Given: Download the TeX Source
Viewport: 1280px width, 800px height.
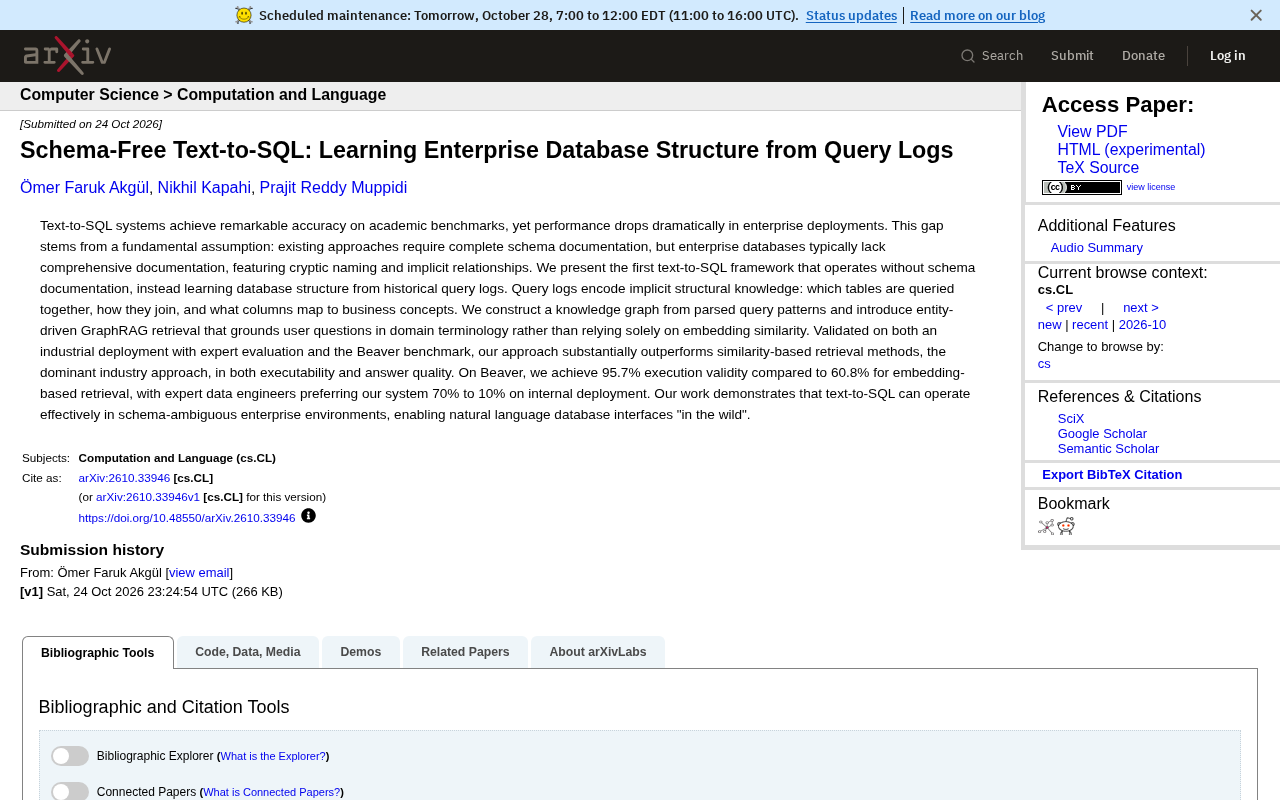Looking at the screenshot, I should (x=1098, y=168).
